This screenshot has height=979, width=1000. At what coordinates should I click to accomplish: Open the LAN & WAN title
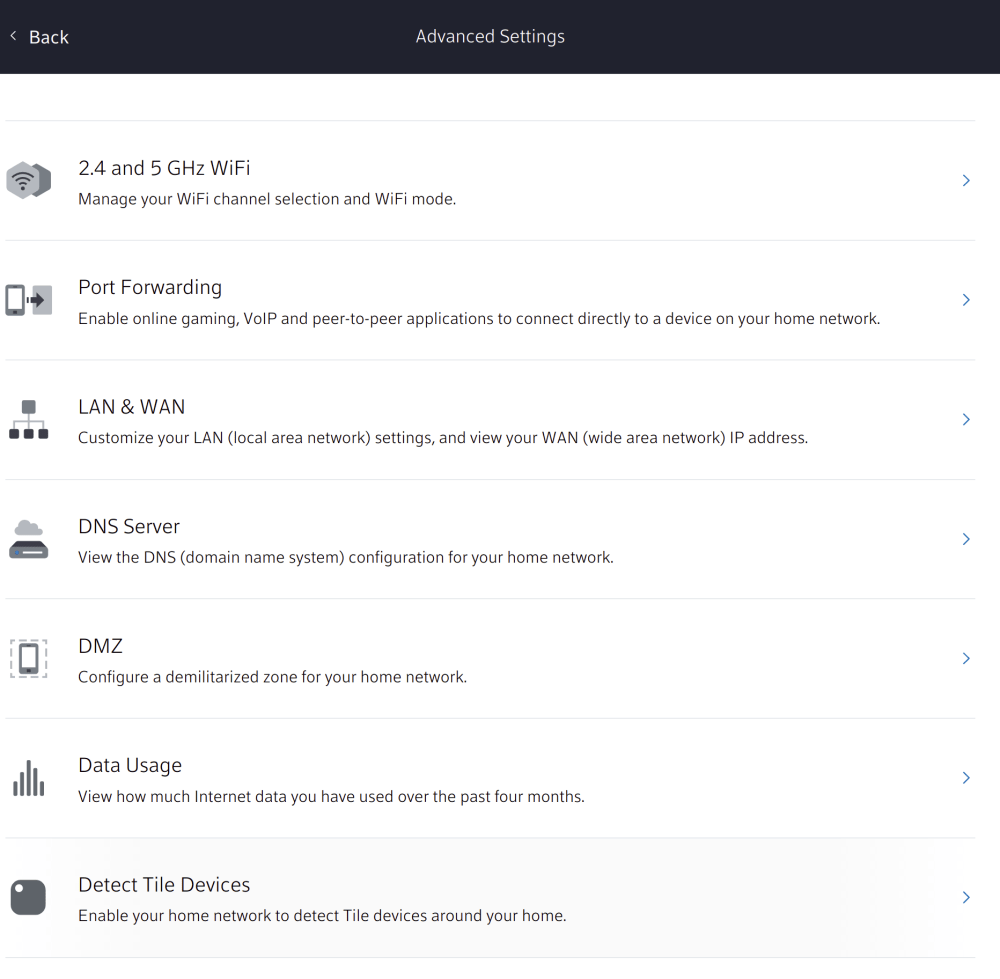pos(131,407)
